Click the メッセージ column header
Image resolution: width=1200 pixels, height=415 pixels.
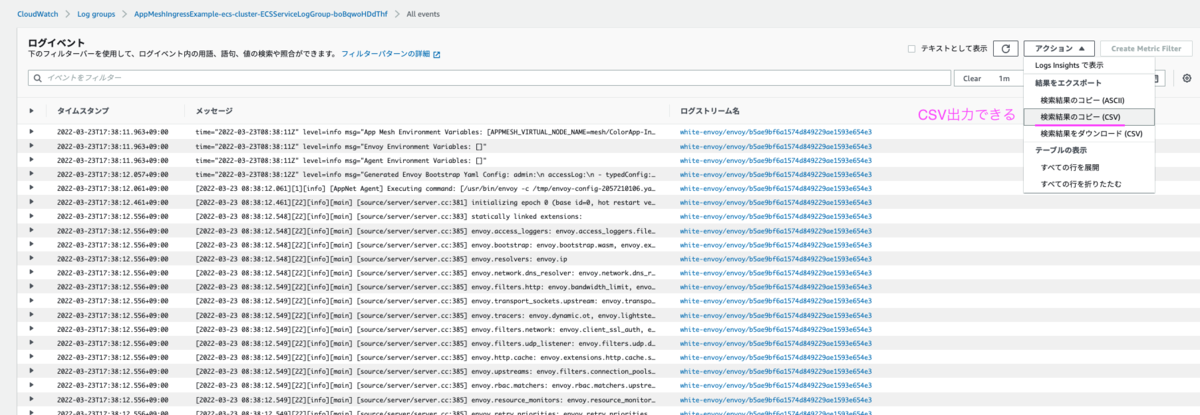click(x=214, y=110)
